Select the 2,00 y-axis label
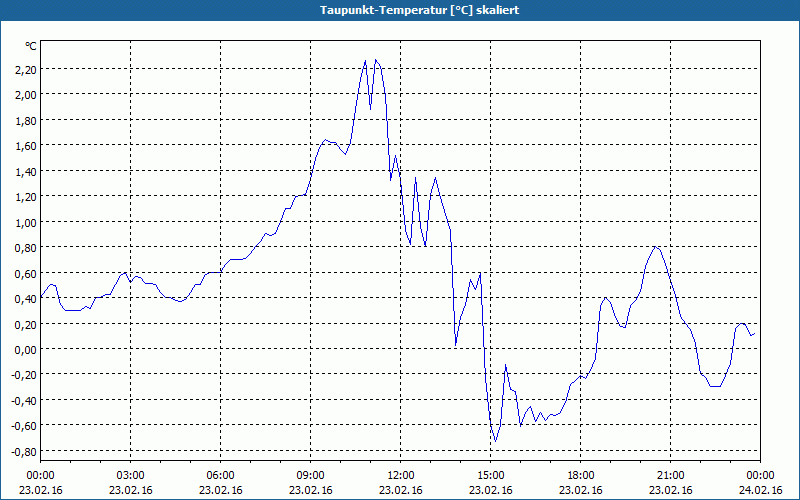 point(26,95)
